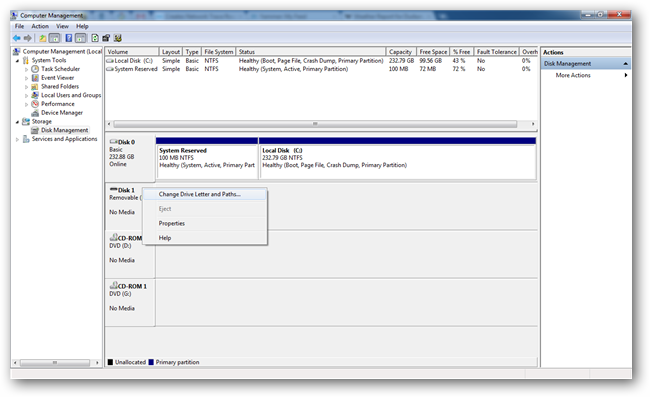650x397 pixels.
Task: Sort by the Volume column header
Action: pyautogui.click(x=132, y=52)
